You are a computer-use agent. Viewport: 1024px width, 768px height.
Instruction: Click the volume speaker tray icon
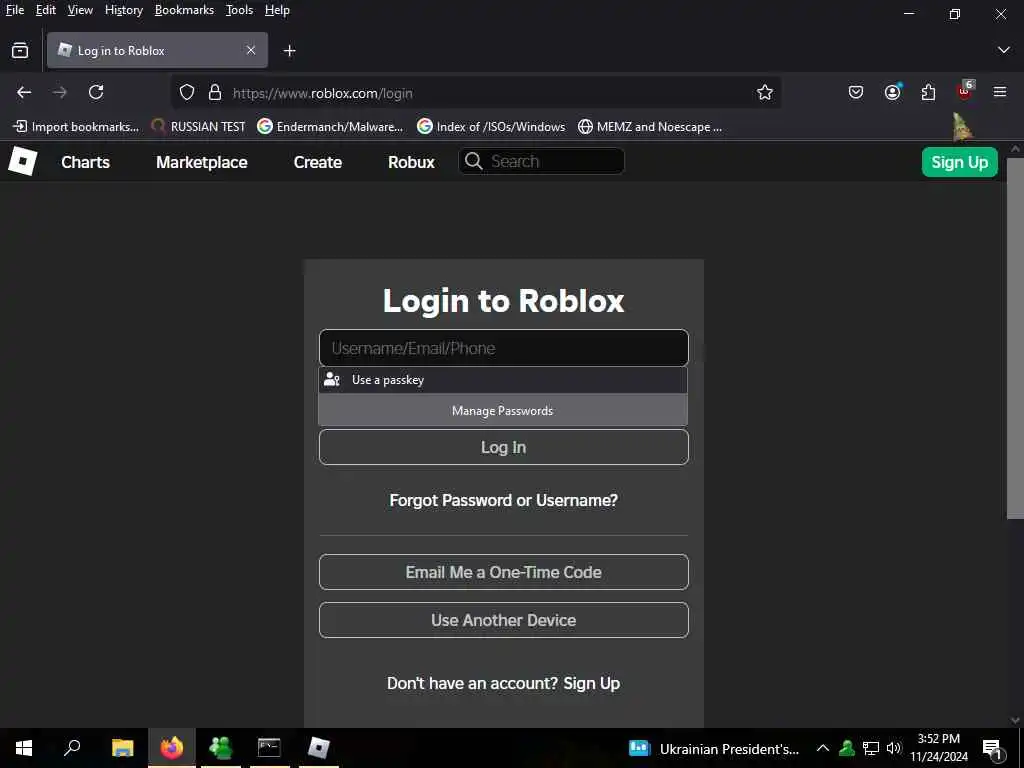(x=893, y=748)
